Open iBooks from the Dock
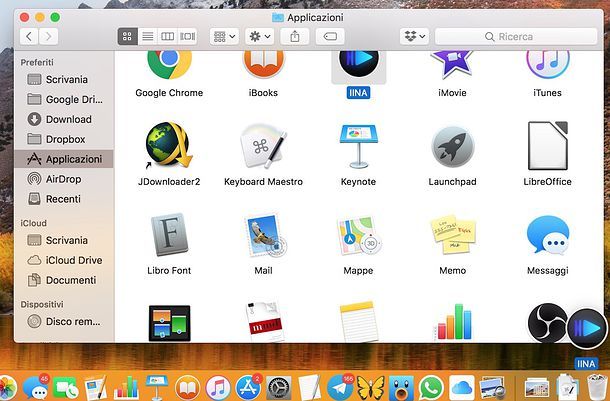Screen dimensions: 610x401 (188, 388)
